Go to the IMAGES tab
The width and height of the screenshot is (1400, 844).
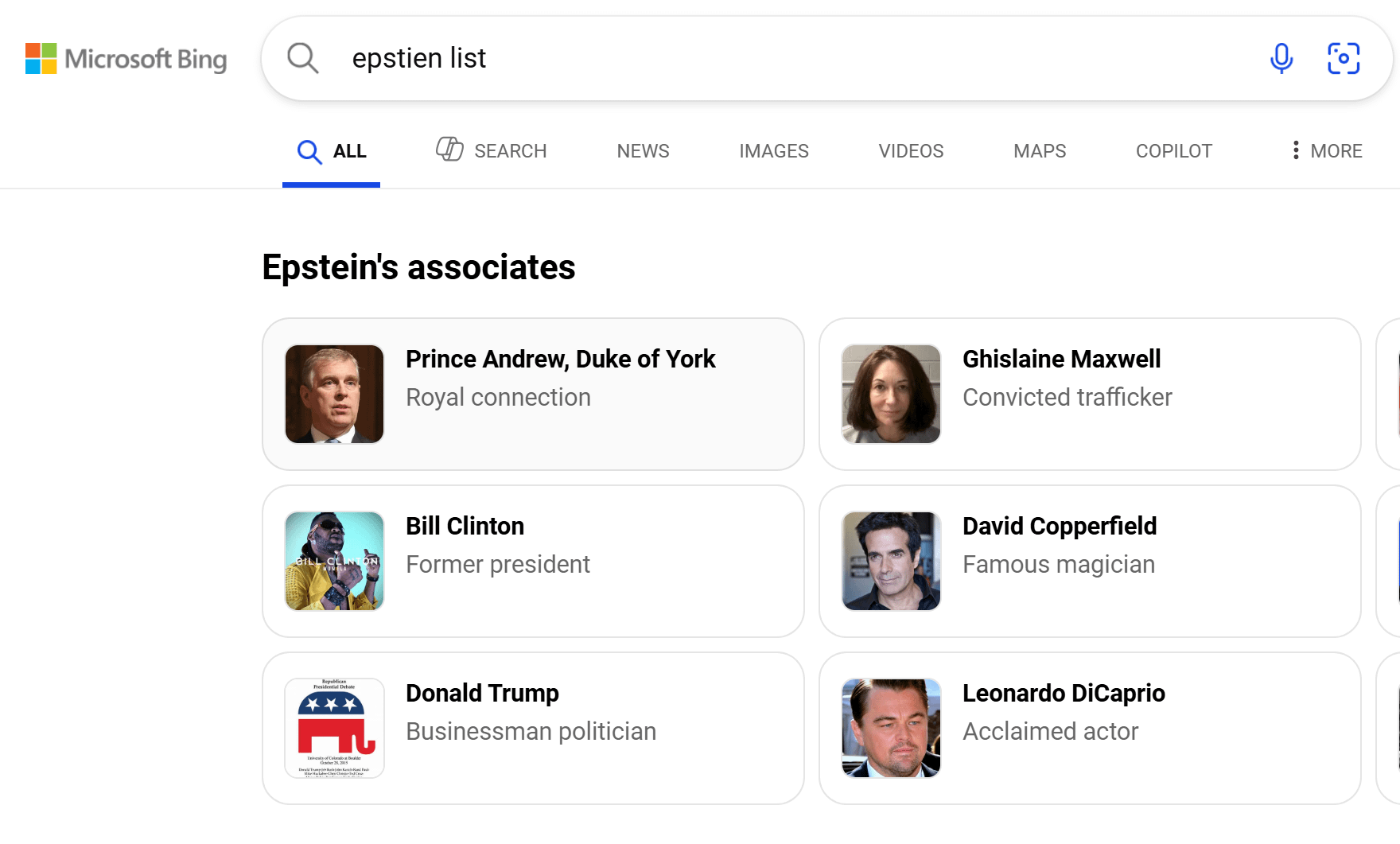click(x=773, y=151)
